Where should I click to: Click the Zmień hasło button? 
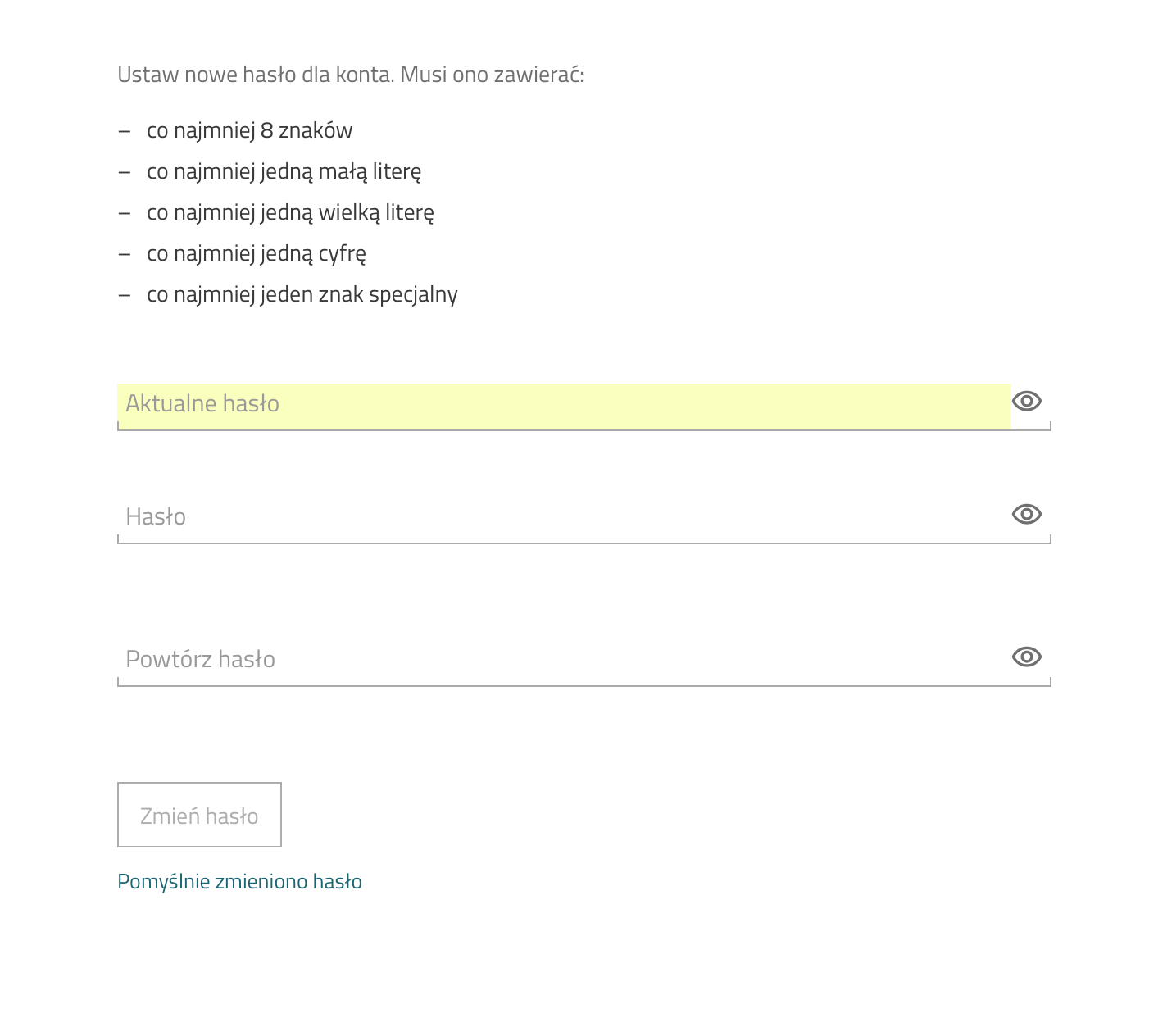[199, 815]
